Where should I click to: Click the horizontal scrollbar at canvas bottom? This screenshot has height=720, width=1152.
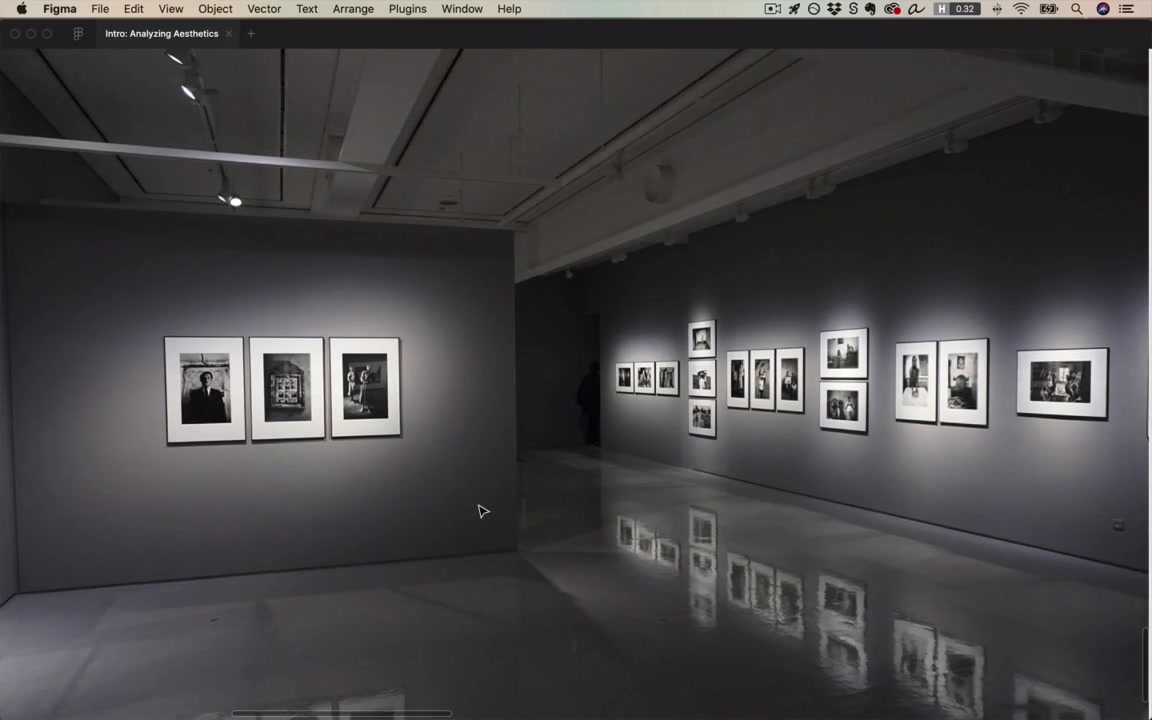(x=342, y=713)
